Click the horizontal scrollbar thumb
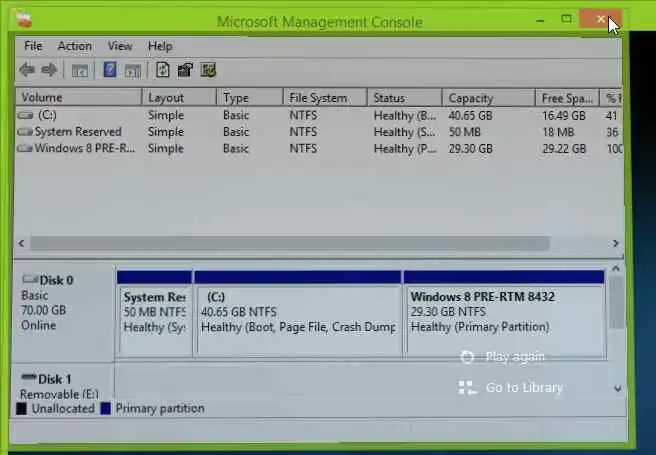 point(290,243)
